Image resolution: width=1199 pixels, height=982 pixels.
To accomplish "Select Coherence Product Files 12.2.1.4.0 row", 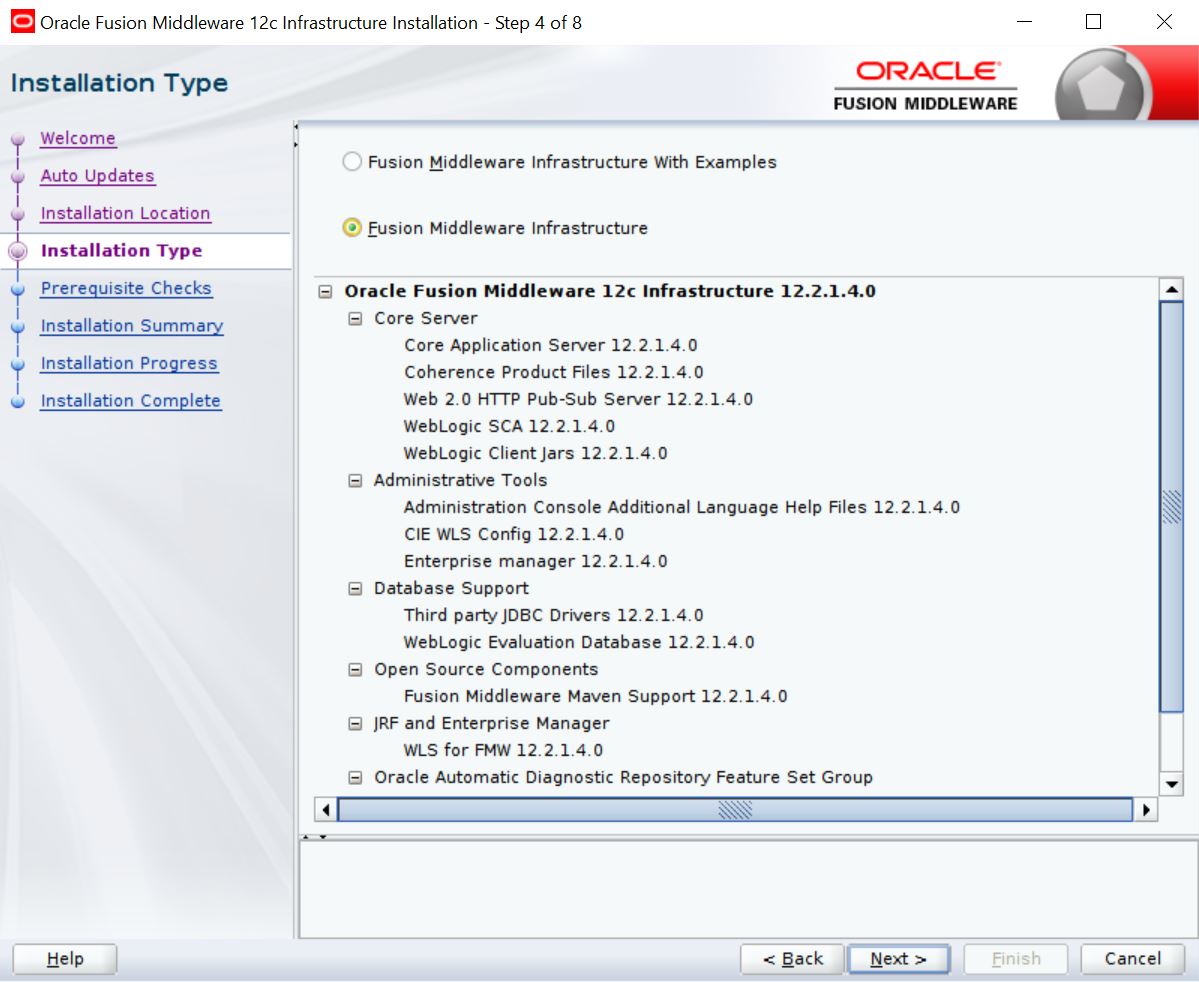I will click(554, 372).
